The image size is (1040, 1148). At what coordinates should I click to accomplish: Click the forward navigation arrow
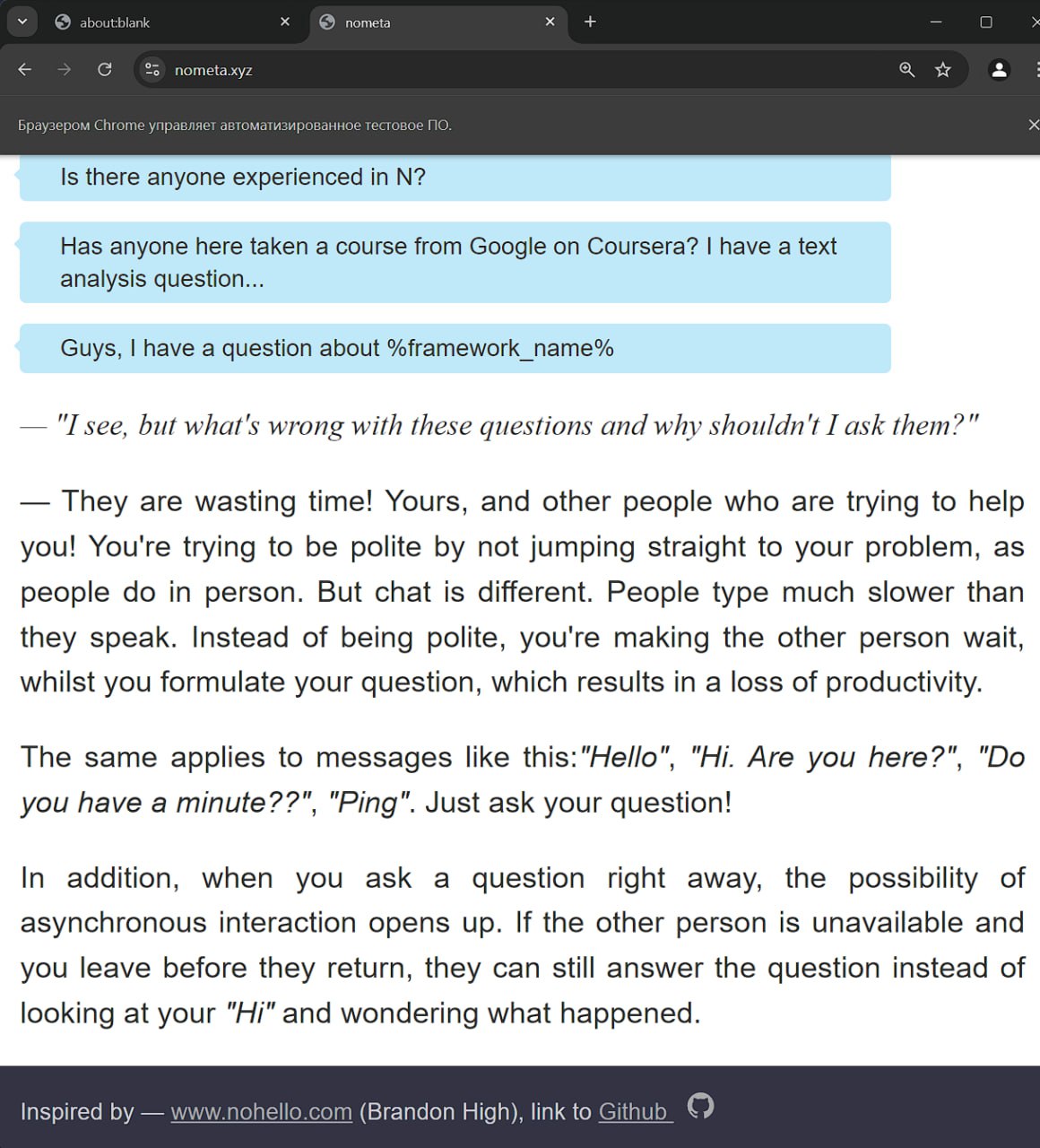click(65, 70)
